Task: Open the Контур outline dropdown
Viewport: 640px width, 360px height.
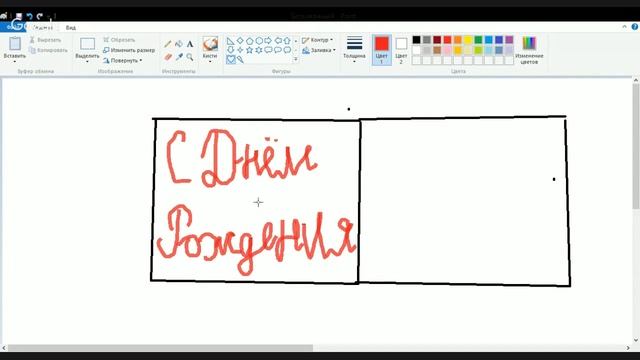Action: (318, 40)
